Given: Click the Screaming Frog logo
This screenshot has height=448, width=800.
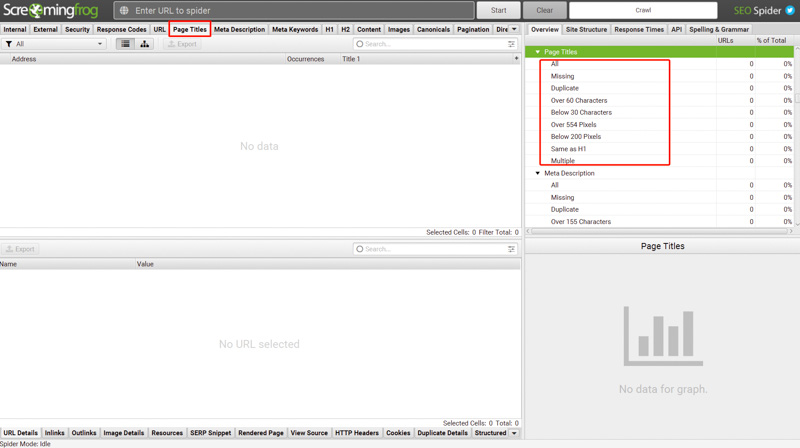Looking at the screenshot, I should tap(50, 11).
